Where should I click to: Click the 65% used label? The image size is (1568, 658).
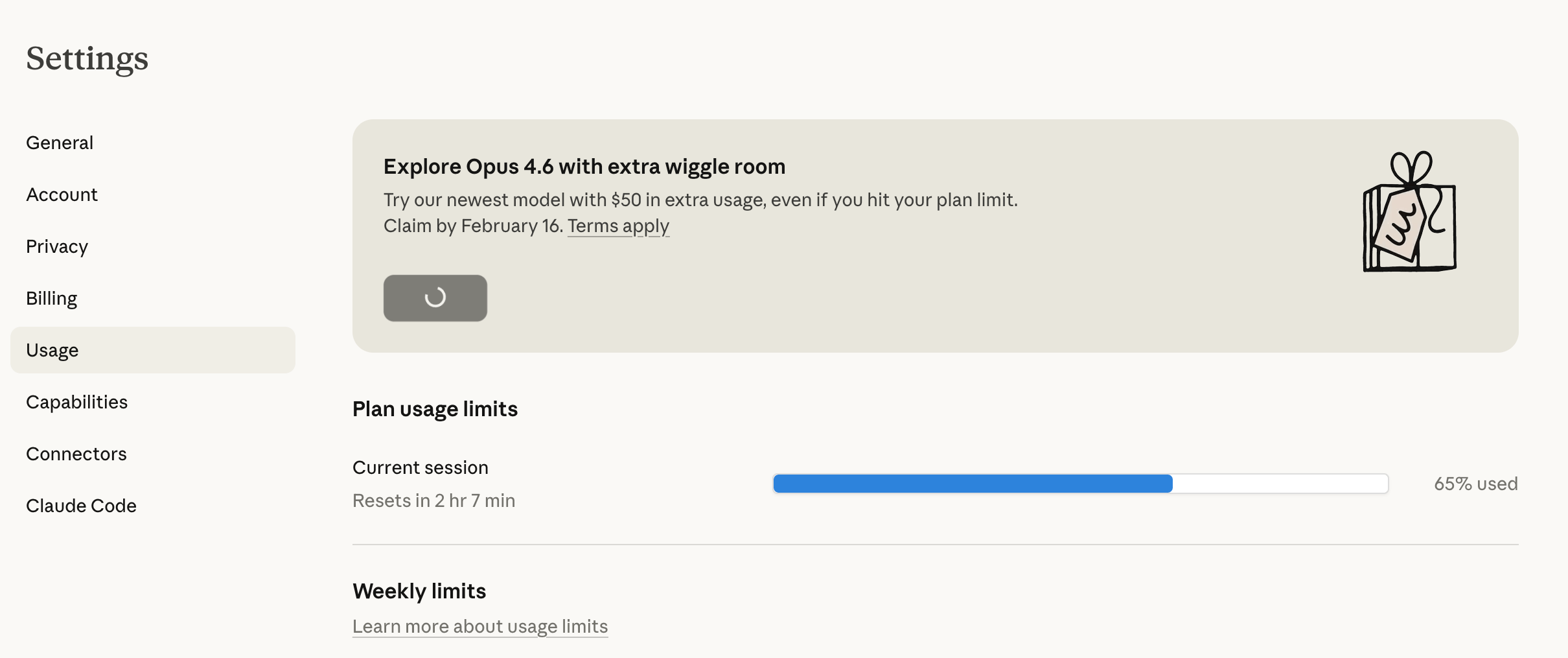tap(1475, 484)
